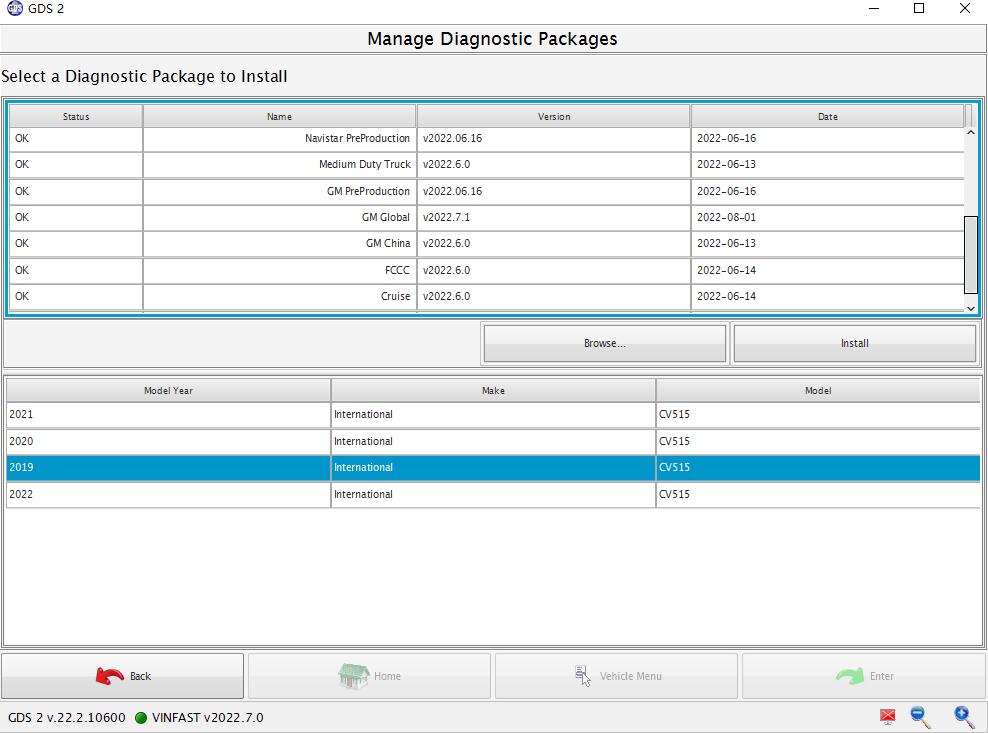Click the Install button
Image resolution: width=988 pixels, height=733 pixels.
pos(854,343)
